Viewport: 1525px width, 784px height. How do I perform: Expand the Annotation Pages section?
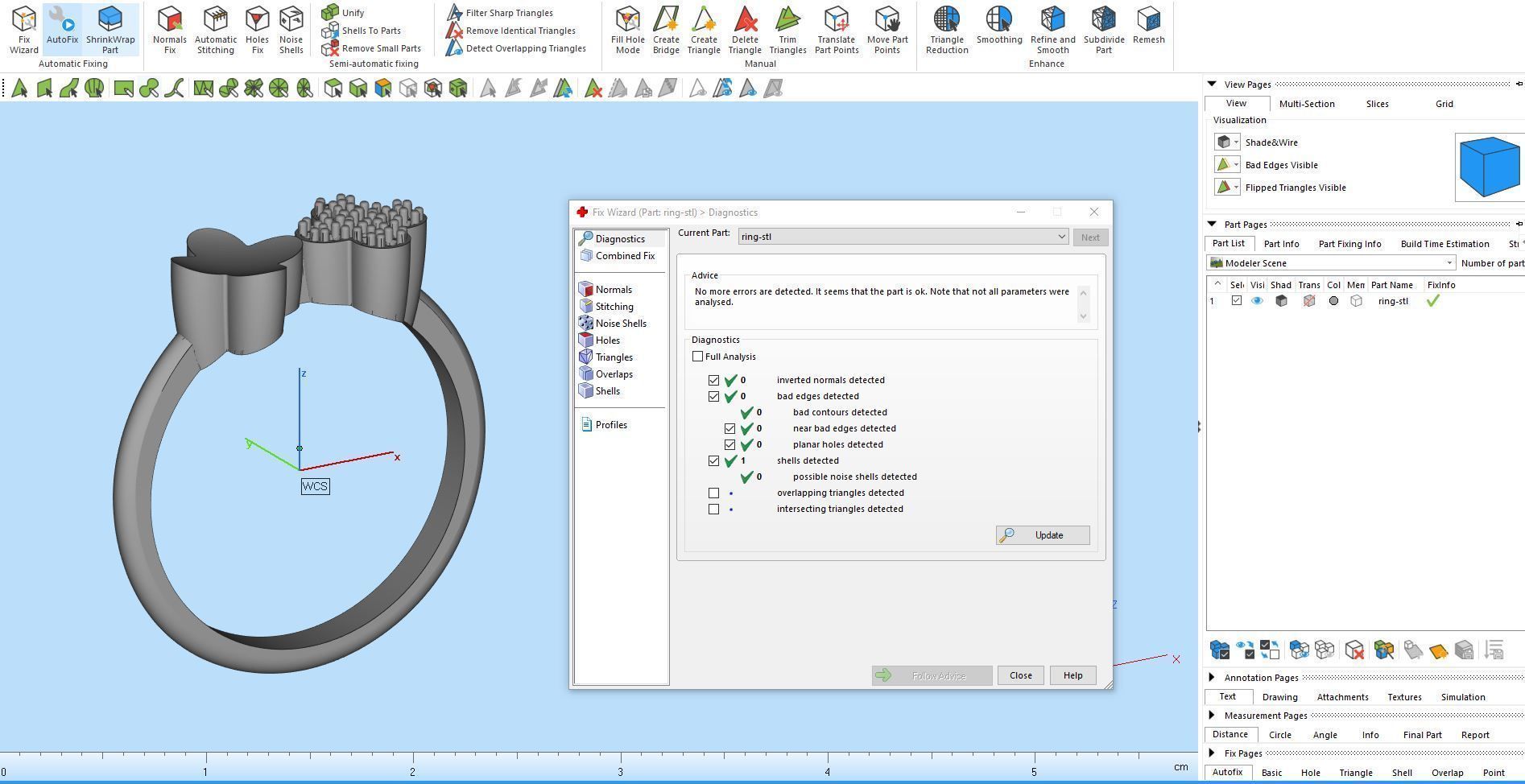(1212, 678)
